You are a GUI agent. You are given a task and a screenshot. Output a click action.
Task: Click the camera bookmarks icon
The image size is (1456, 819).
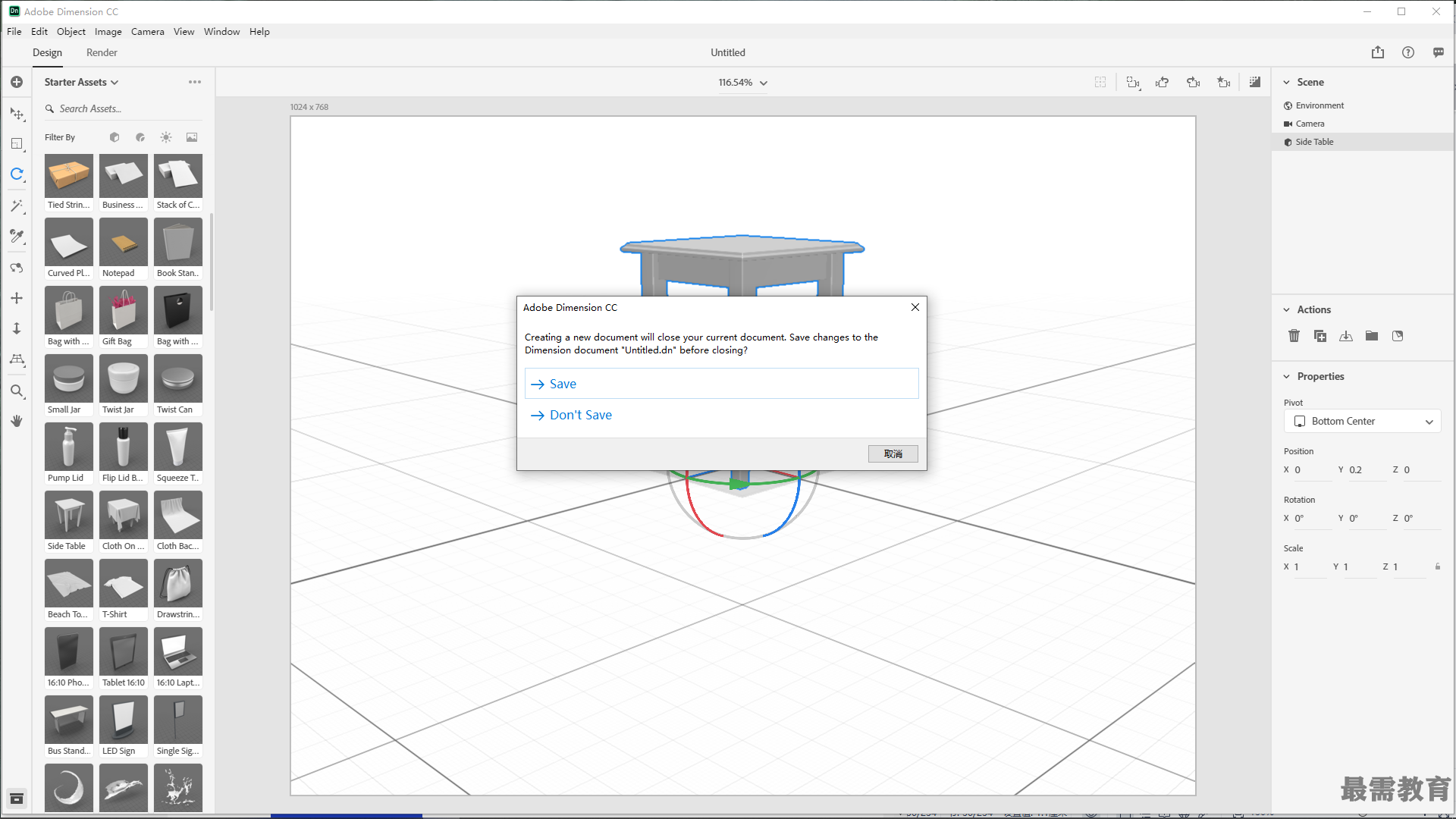tap(1224, 82)
